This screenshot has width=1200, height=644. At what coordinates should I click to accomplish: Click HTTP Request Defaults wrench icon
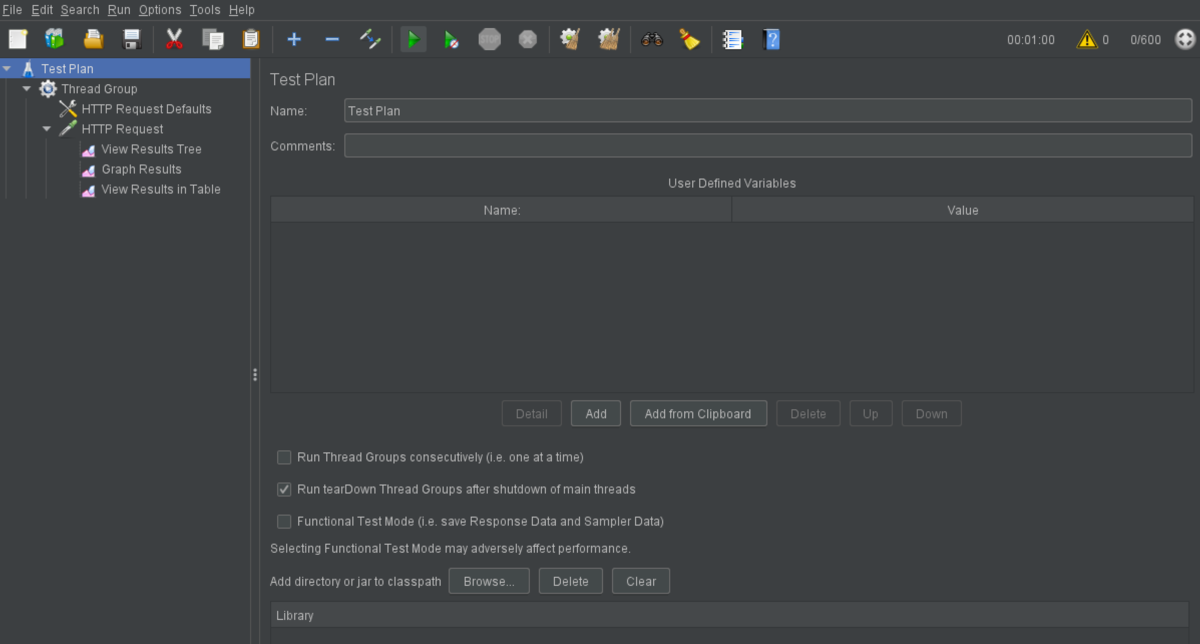(x=68, y=109)
